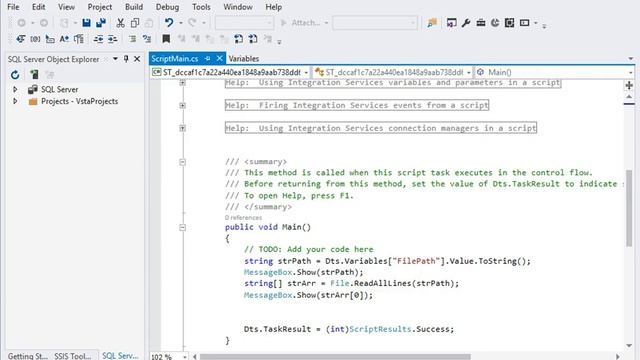Click the Add SQL Server icon
Screen dimensions: 640x360
click(34, 75)
